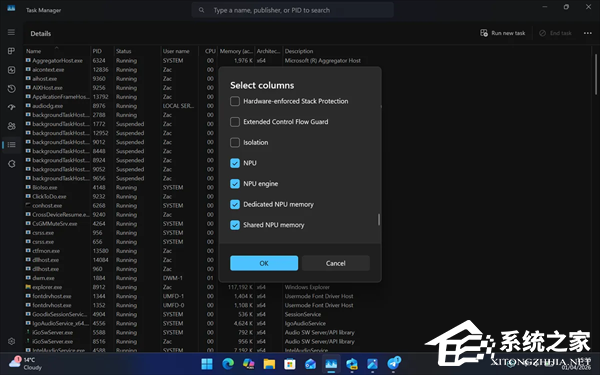Screen dimensions: 600x375
Task: Select dllhost.exe with PID 14084
Action: pos(46,260)
